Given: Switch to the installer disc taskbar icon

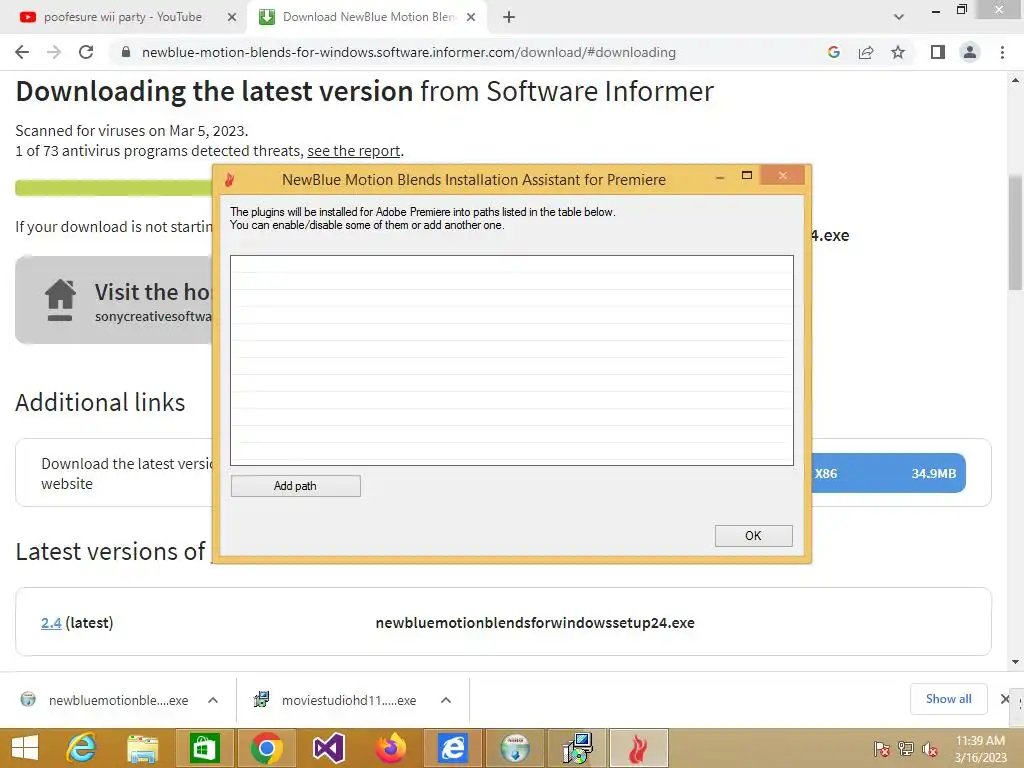Looking at the screenshot, I should tap(515, 748).
